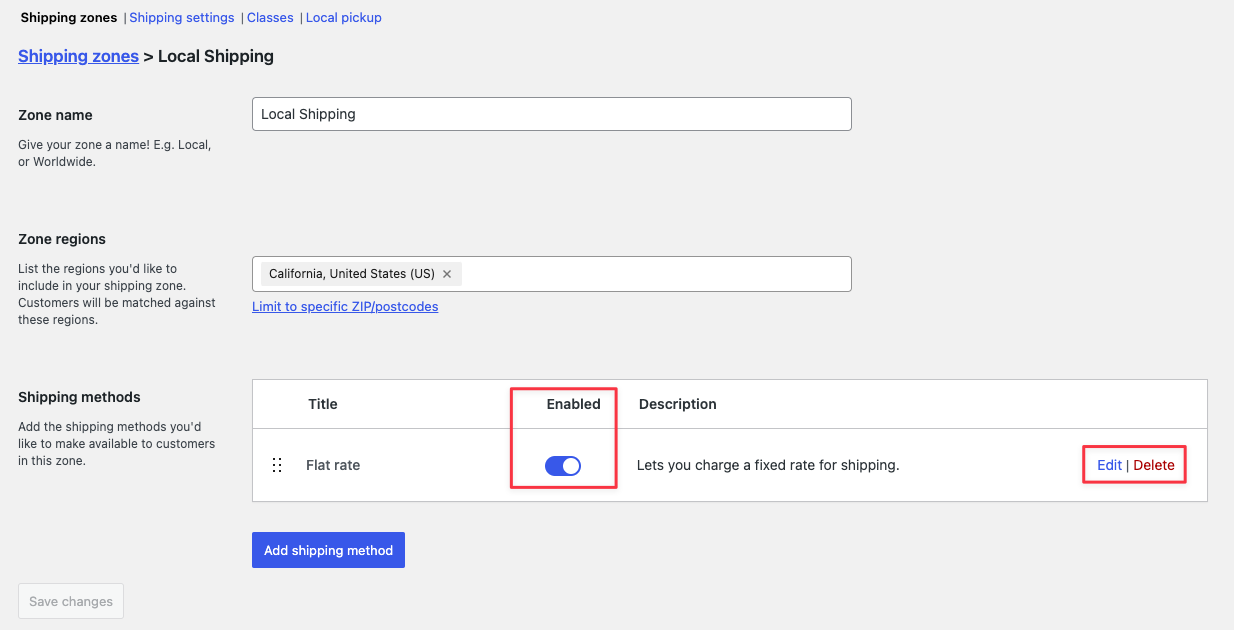Open the Classes tab
1234x630 pixels.
(x=270, y=17)
